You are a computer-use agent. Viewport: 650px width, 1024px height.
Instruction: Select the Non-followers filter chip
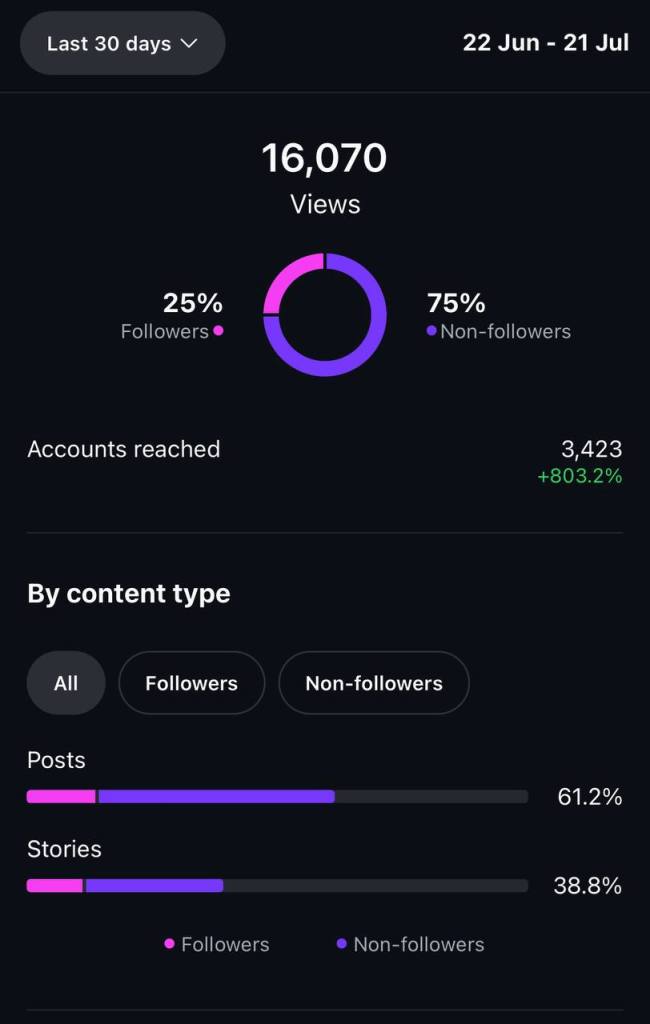pos(373,683)
